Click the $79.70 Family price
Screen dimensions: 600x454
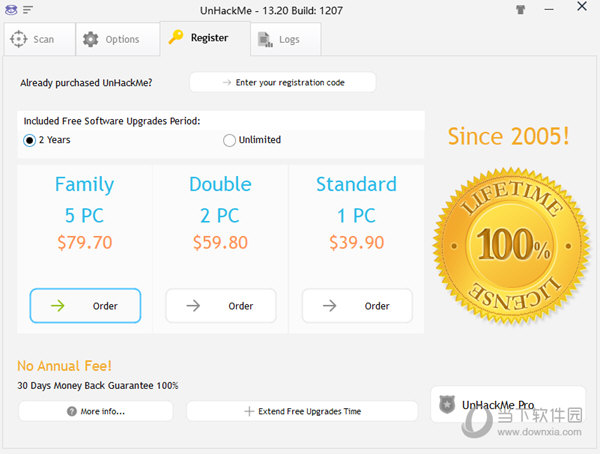(x=85, y=242)
